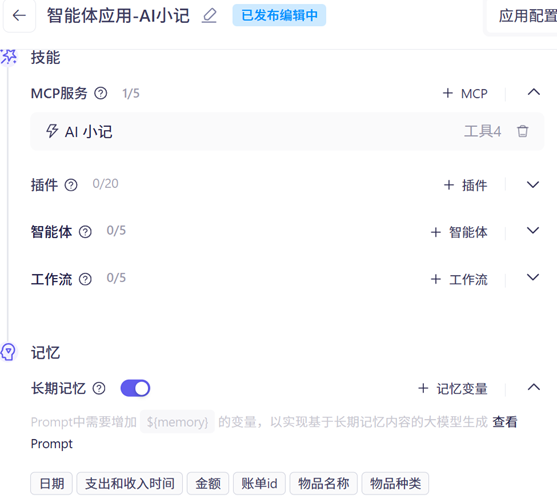
Task: Go back with the left arrow button
Action: (19, 15)
